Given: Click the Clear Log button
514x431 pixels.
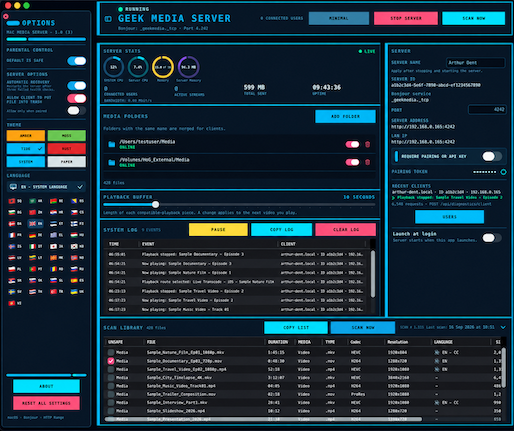Looking at the screenshot, I should tap(346, 230).
